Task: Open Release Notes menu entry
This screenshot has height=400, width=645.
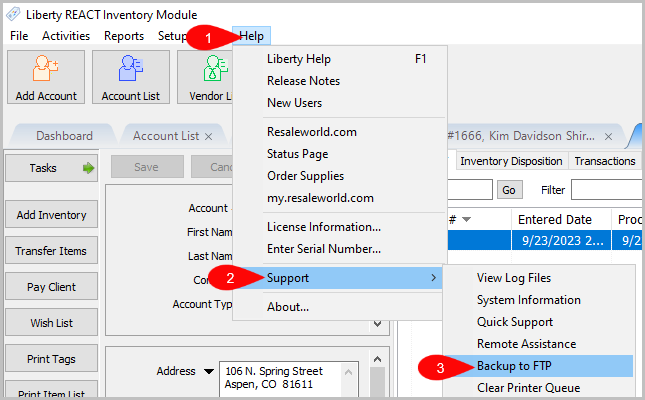Action: click(x=340, y=81)
